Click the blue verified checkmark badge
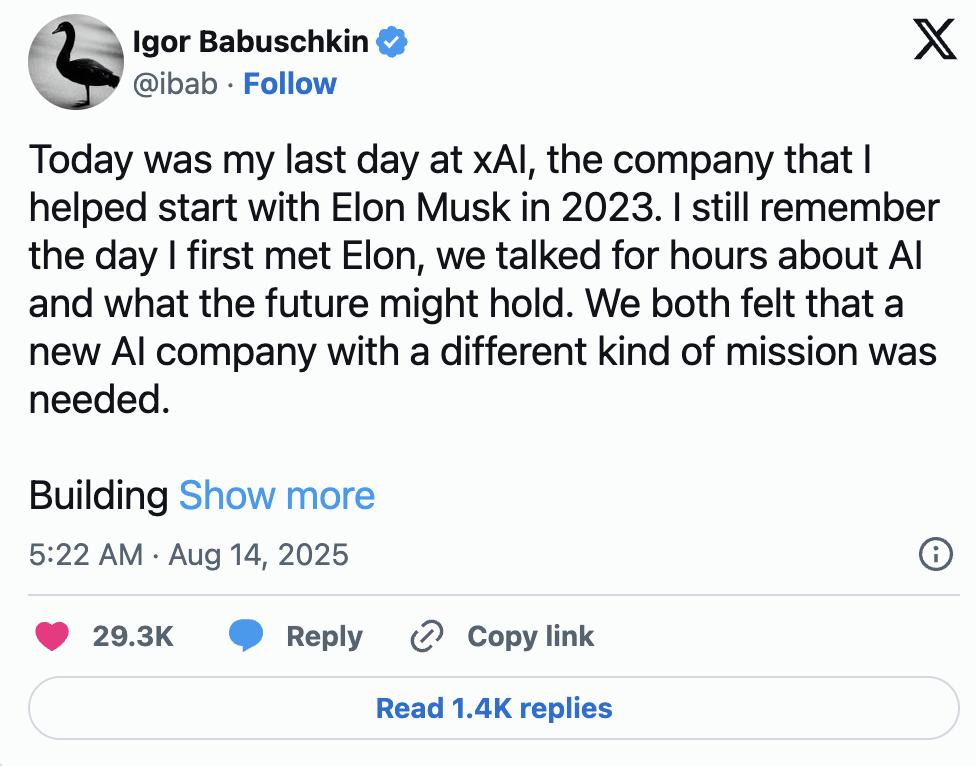This screenshot has height=766, width=976. point(391,43)
